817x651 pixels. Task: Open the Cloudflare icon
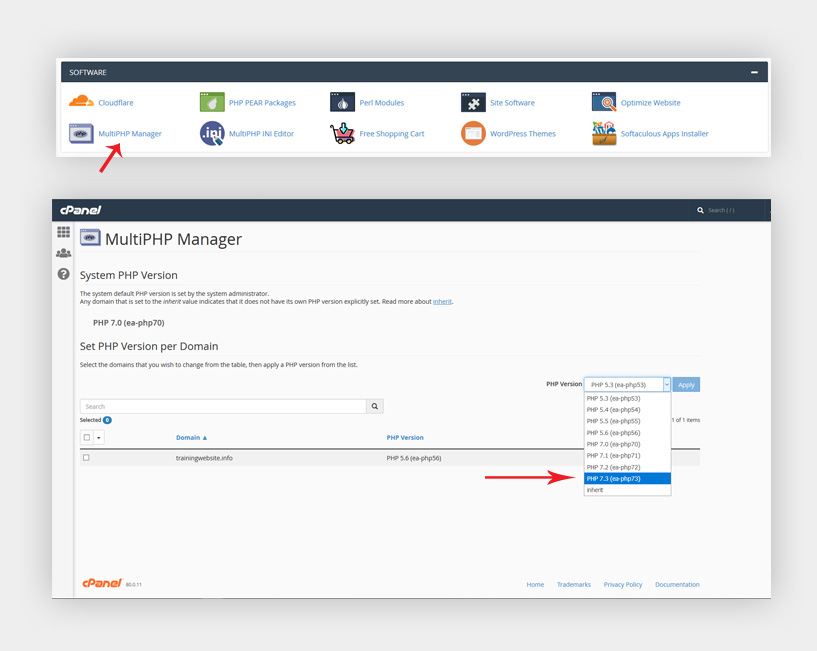(x=81, y=102)
